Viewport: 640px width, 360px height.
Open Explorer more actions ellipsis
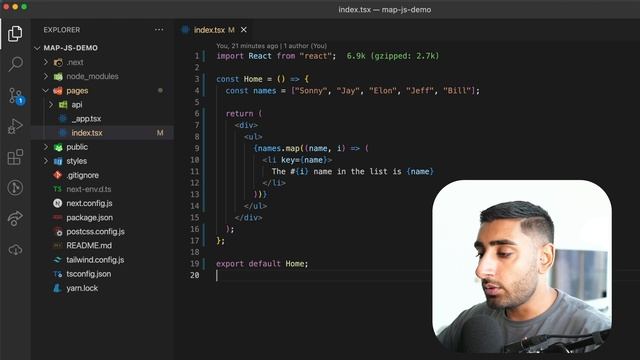(159, 29)
